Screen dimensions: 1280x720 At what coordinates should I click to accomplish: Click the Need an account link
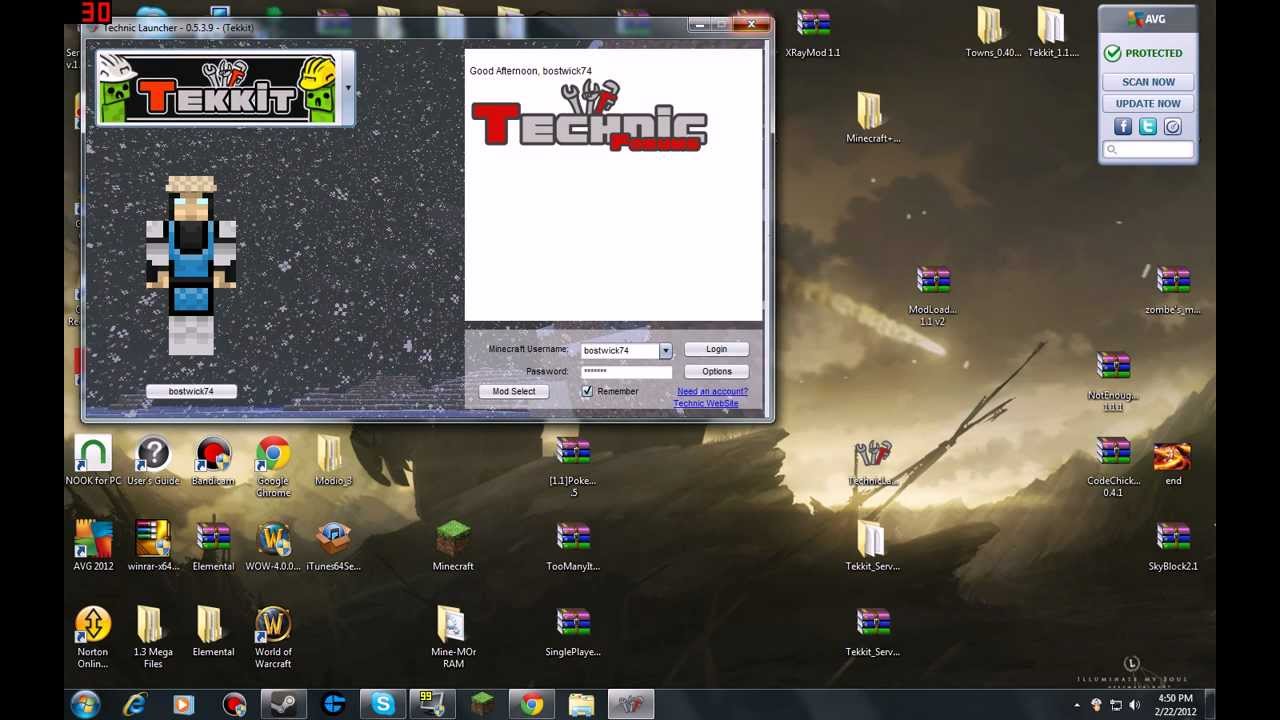712,391
